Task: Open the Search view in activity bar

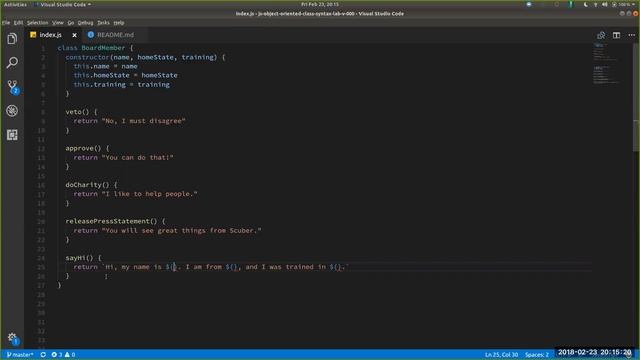Action: point(12,62)
